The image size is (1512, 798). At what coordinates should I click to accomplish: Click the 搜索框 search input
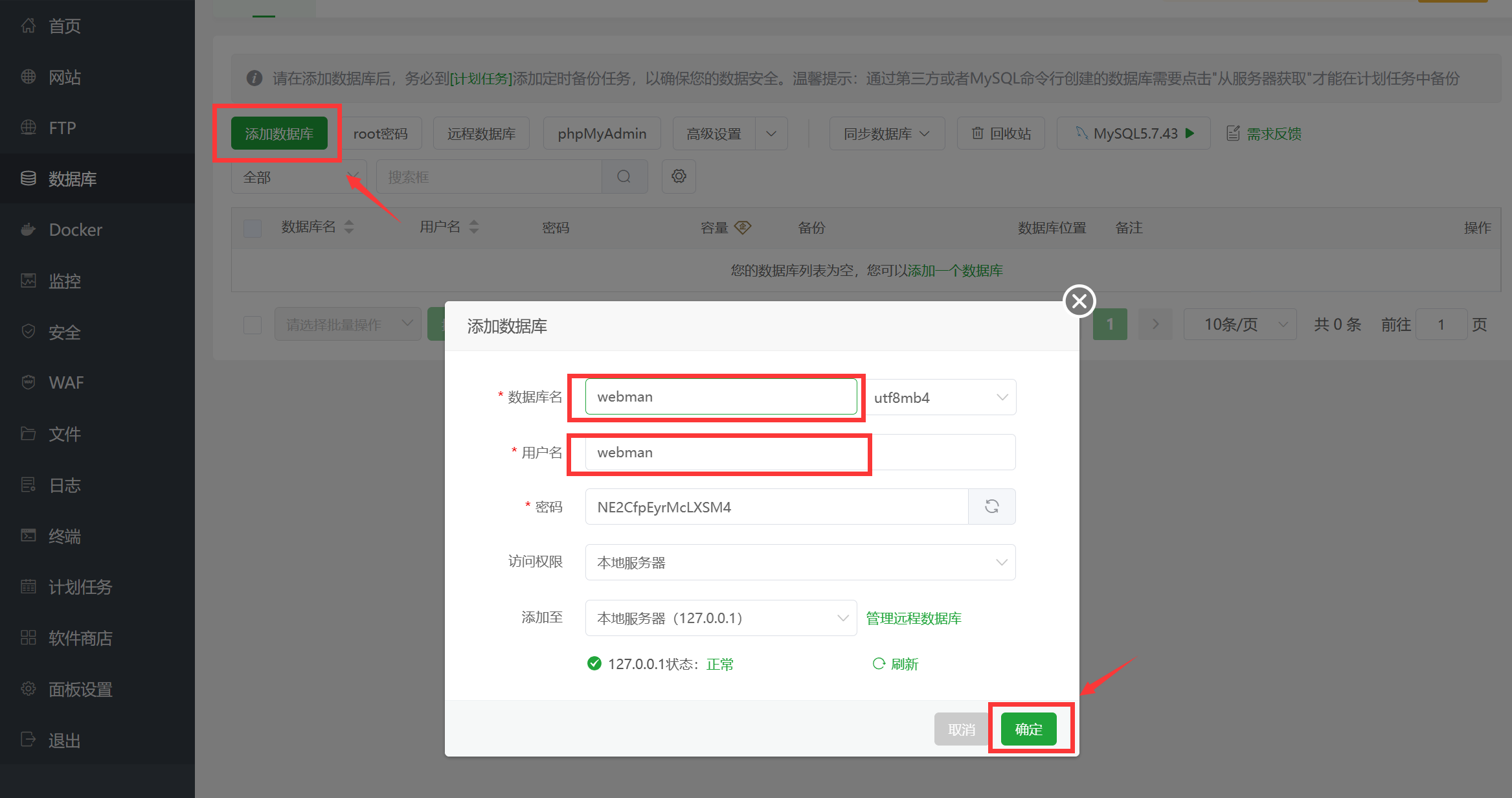(490, 177)
